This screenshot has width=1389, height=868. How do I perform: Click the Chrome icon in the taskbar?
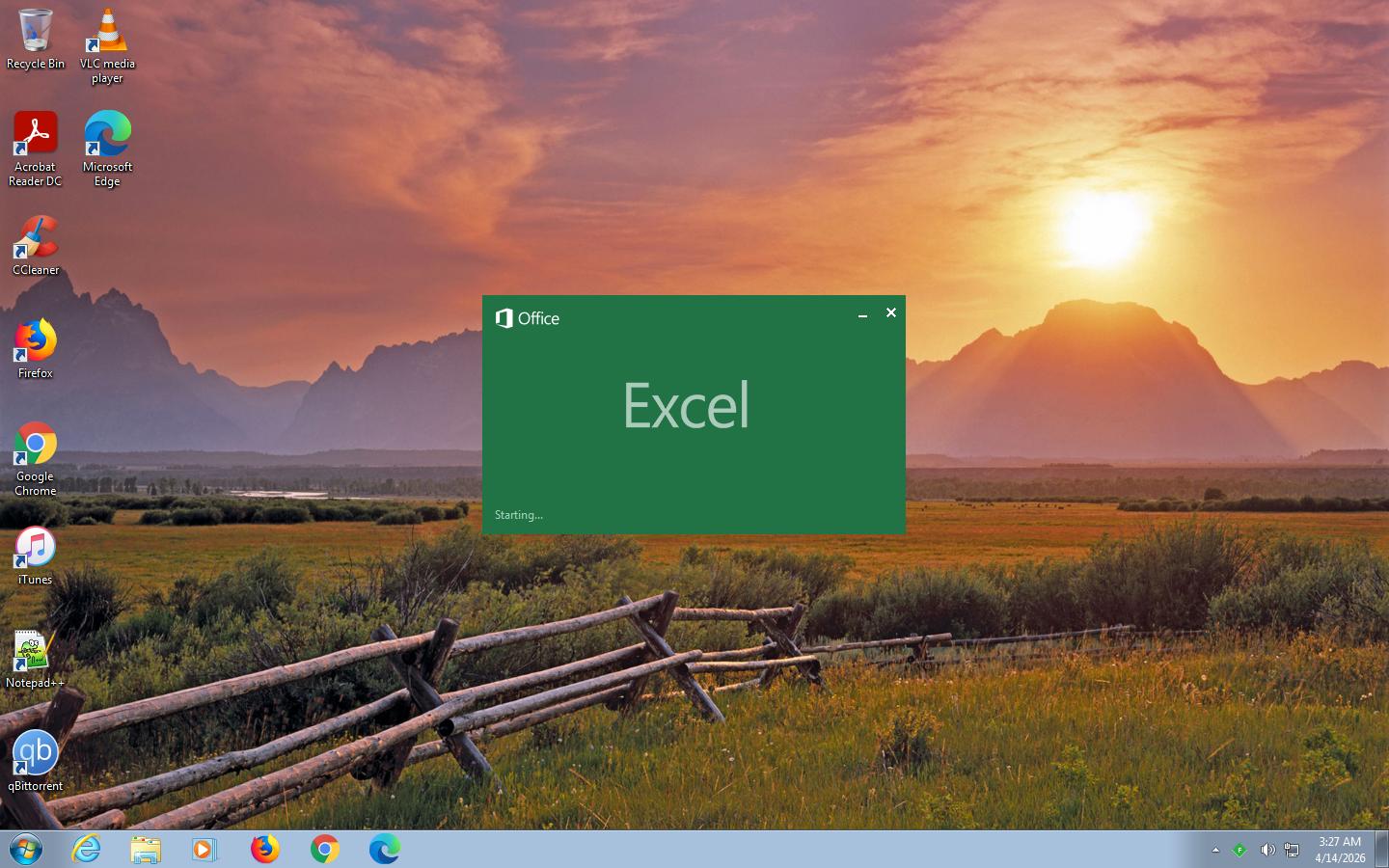325,850
